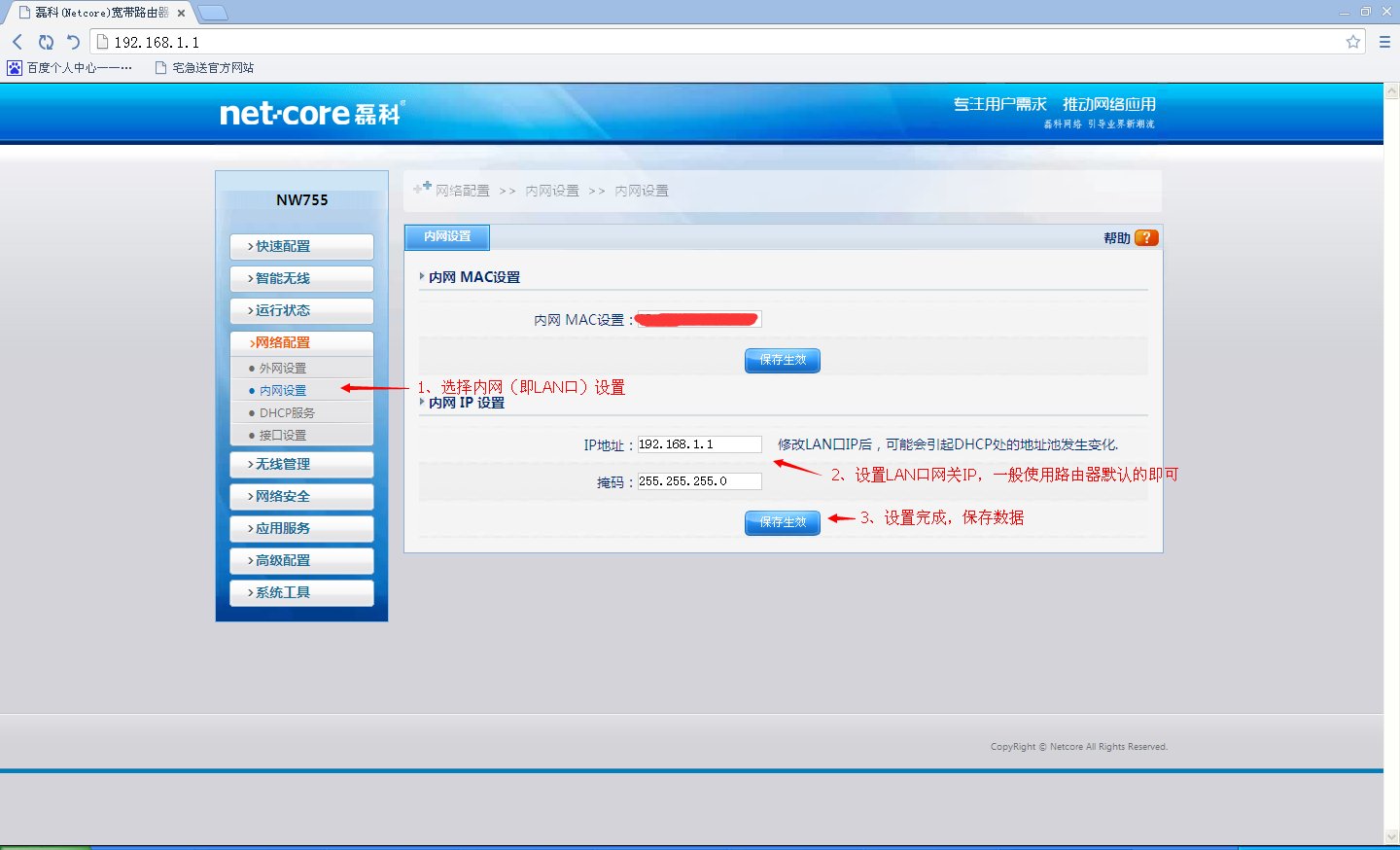1400x850 pixels.
Task: Select the 掩码 subnet mask field
Action: [698, 480]
